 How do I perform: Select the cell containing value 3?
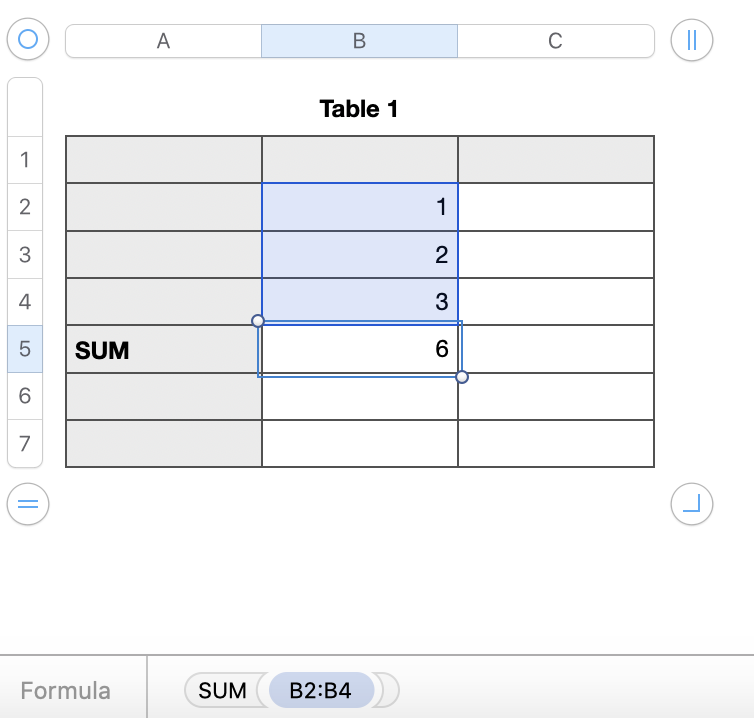click(360, 302)
